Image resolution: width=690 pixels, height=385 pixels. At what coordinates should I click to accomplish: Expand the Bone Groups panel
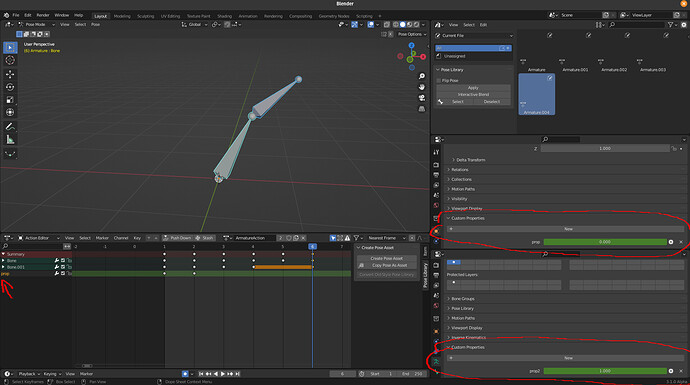[462, 299]
